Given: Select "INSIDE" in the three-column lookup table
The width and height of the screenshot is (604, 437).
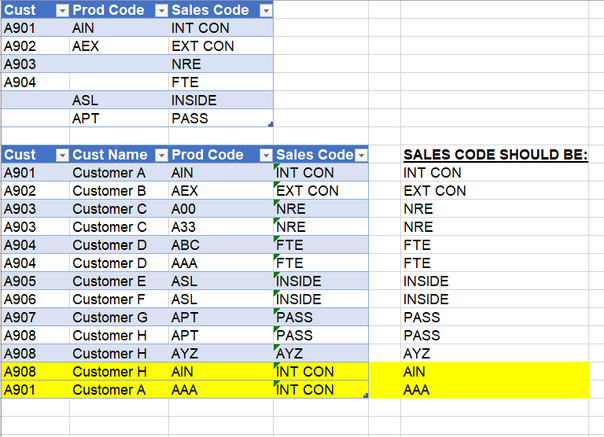Looking at the screenshot, I should (221, 100).
